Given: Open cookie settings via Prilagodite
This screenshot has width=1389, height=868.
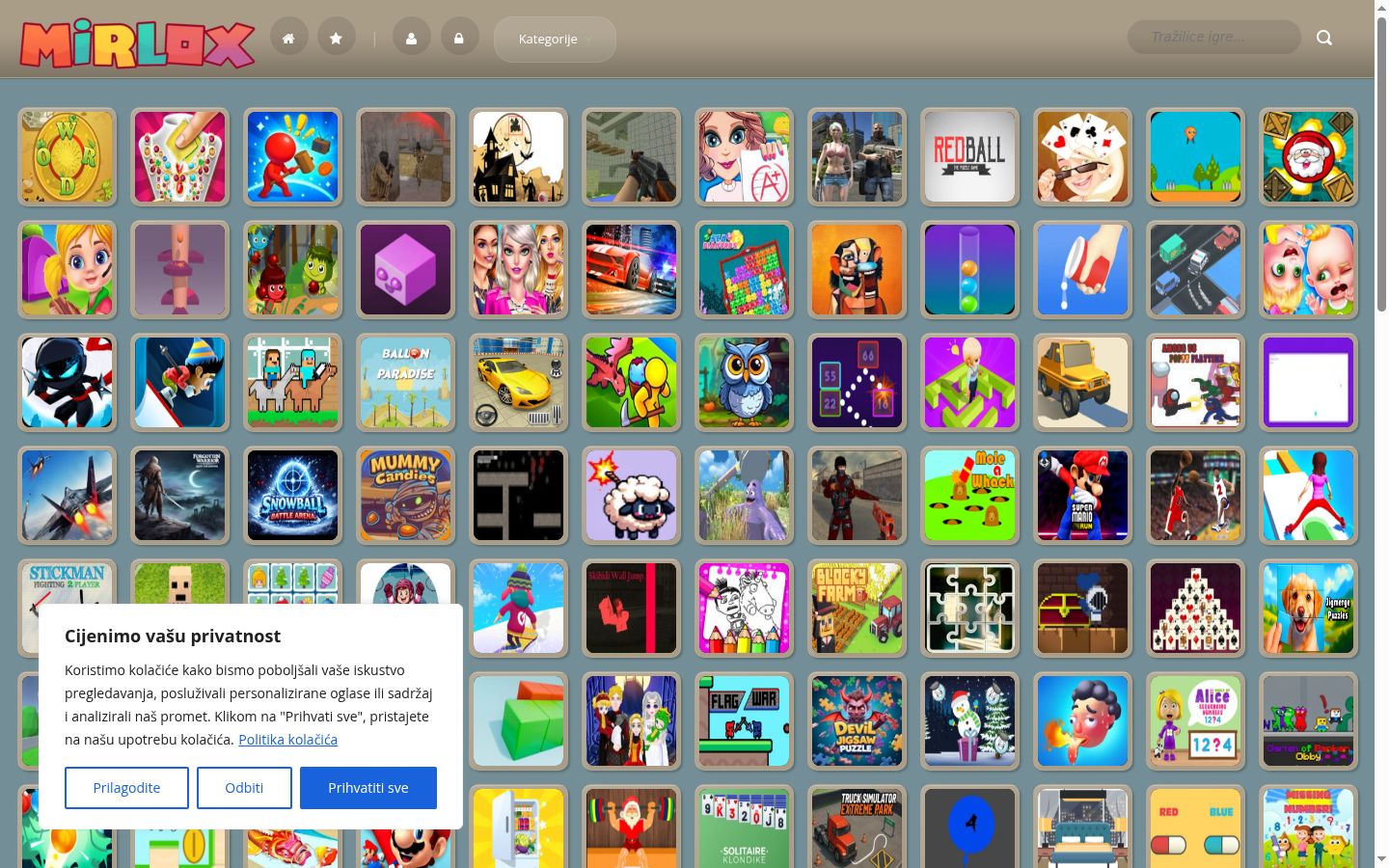Looking at the screenshot, I should click(126, 788).
